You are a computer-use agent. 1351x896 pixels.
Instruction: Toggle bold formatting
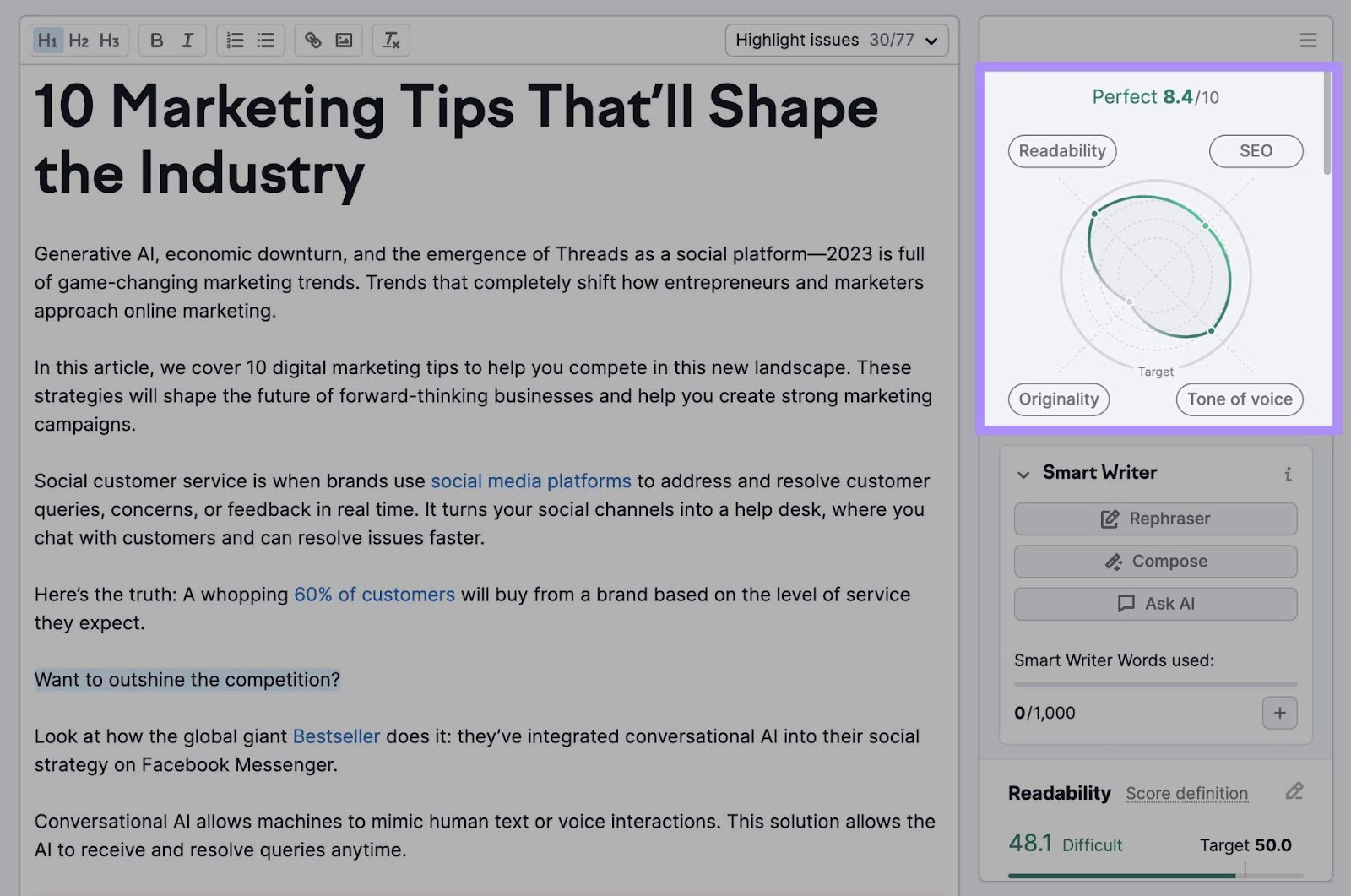point(155,40)
